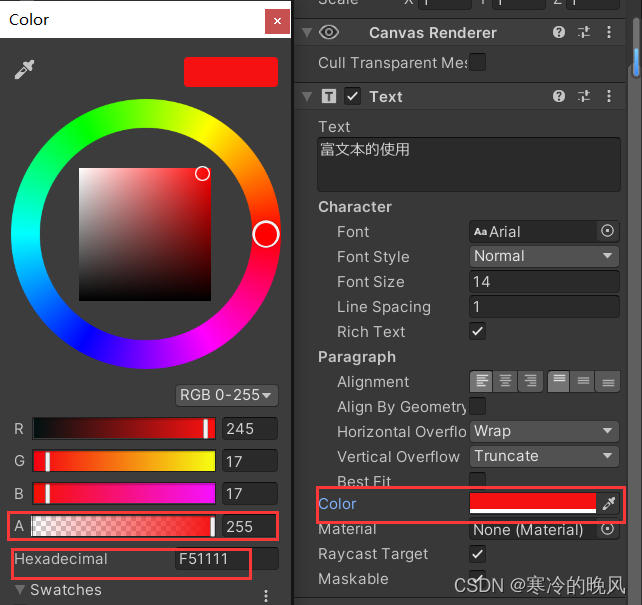The height and width of the screenshot is (605, 642).
Task: Click the Canvas Renderer eye component icon
Action: [x=329, y=32]
